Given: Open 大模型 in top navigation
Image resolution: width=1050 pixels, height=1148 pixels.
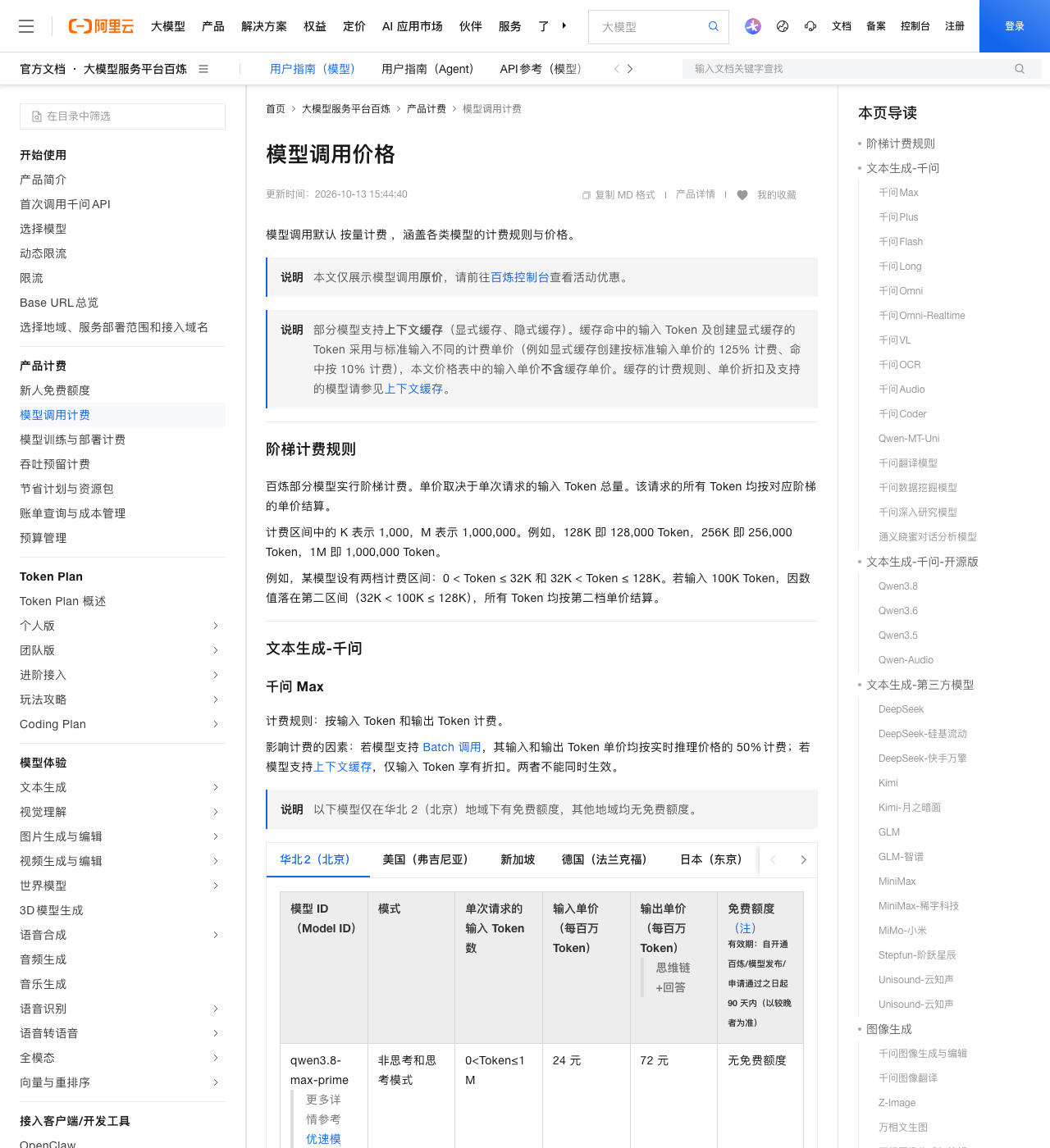Looking at the screenshot, I should click(168, 26).
